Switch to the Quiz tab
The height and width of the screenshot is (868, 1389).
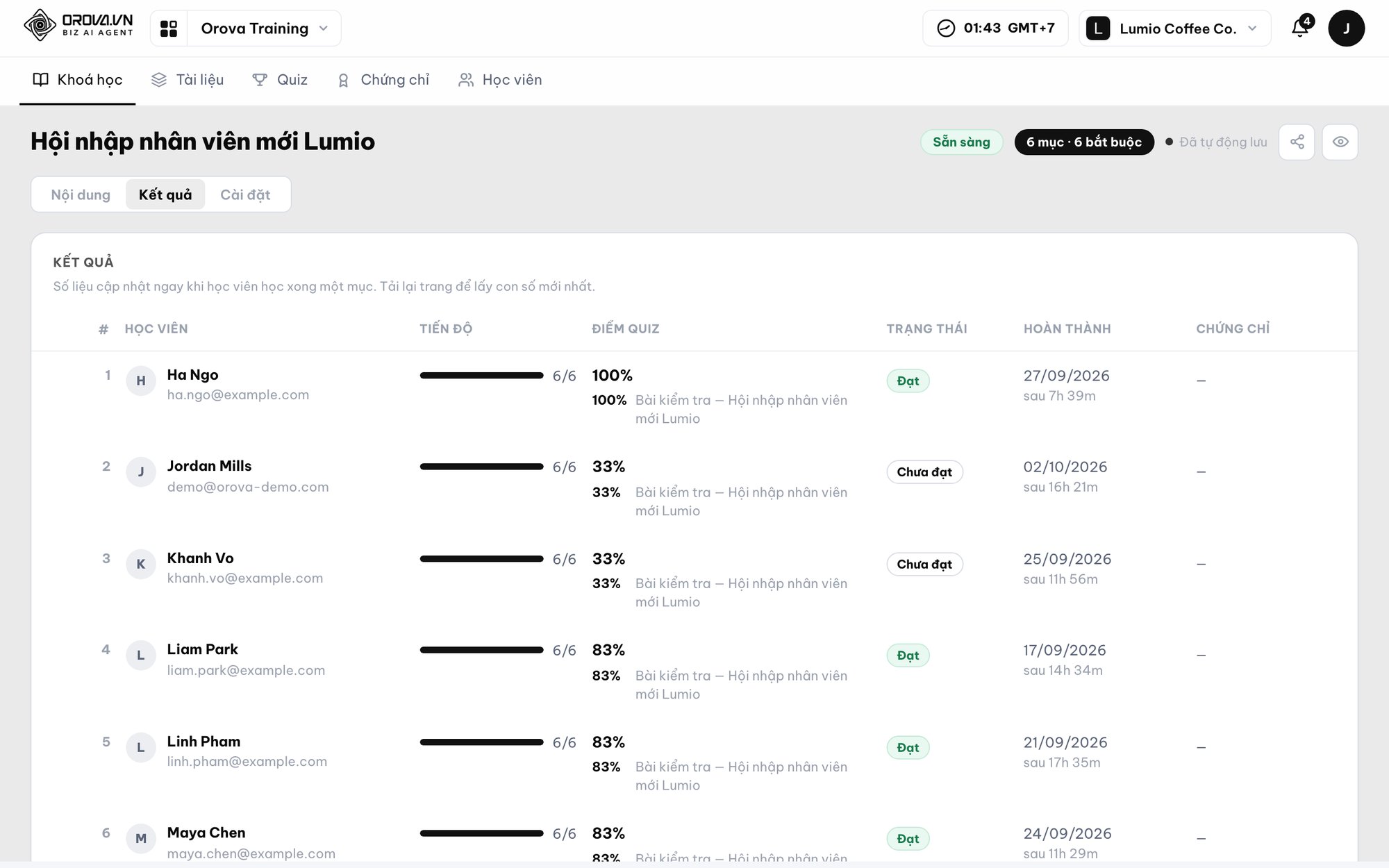coord(280,80)
